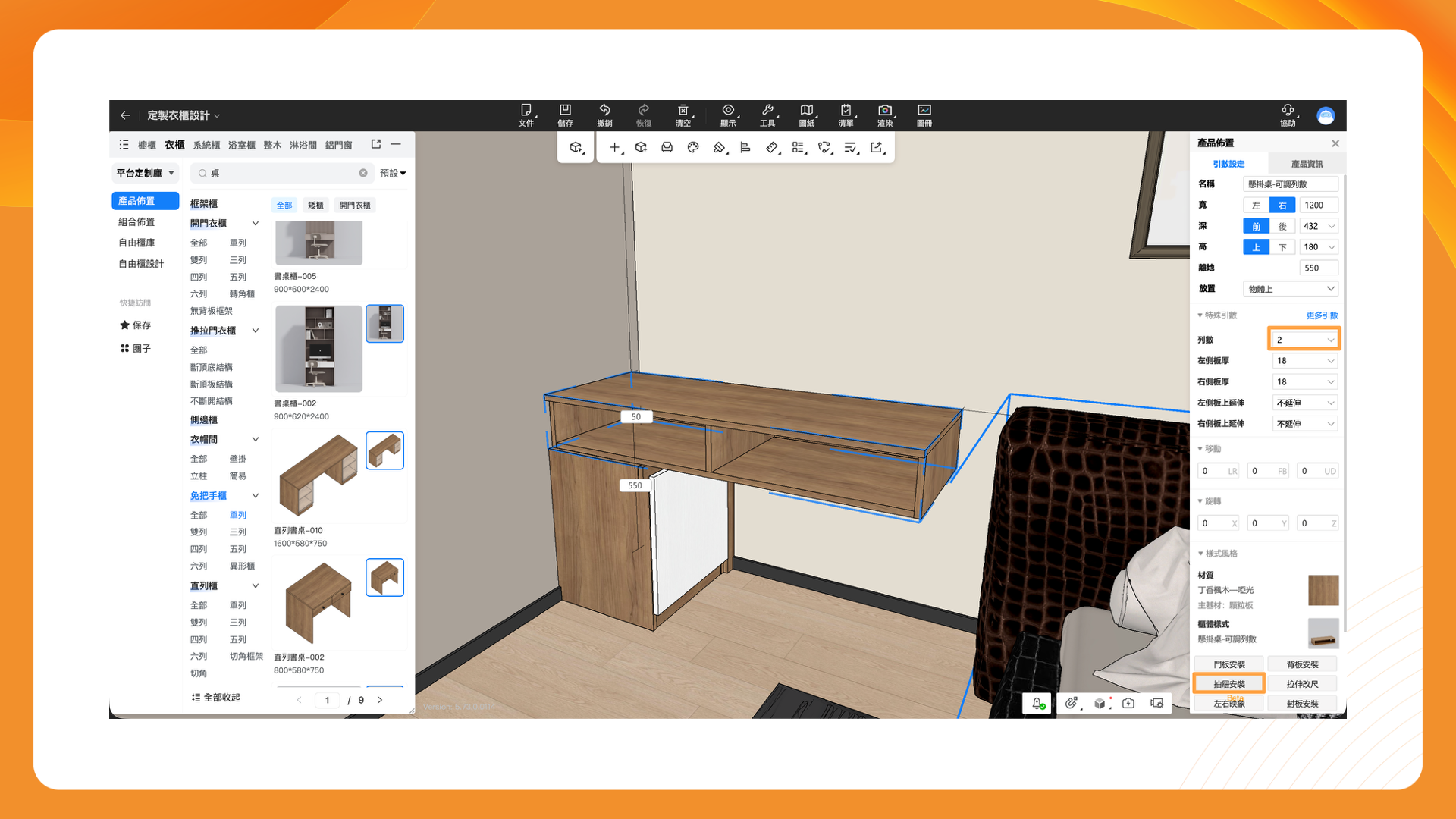
Task: Switch height anchor to 下
Action: [x=1282, y=247]
